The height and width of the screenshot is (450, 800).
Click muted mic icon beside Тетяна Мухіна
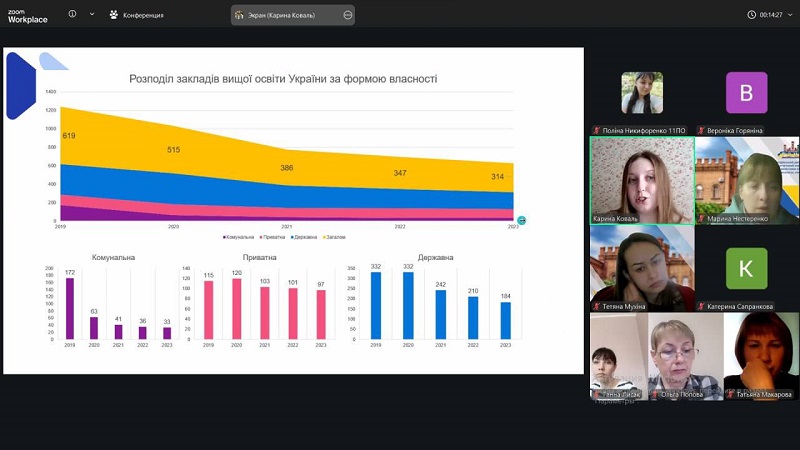coord(597,307)
